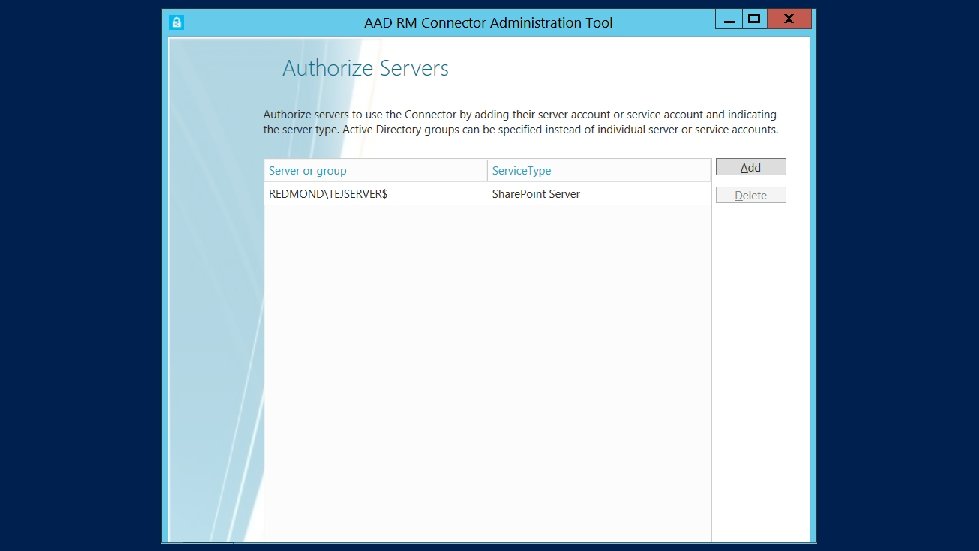Open the connector app icon in title bar
This screenshot has height=551, width=979.
(176, 22)
